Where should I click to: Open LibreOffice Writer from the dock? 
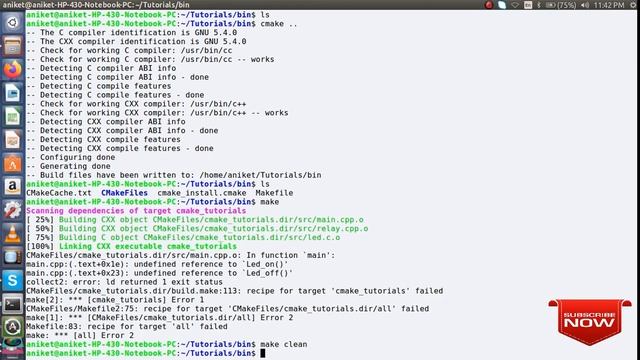[x=12, y=93]
